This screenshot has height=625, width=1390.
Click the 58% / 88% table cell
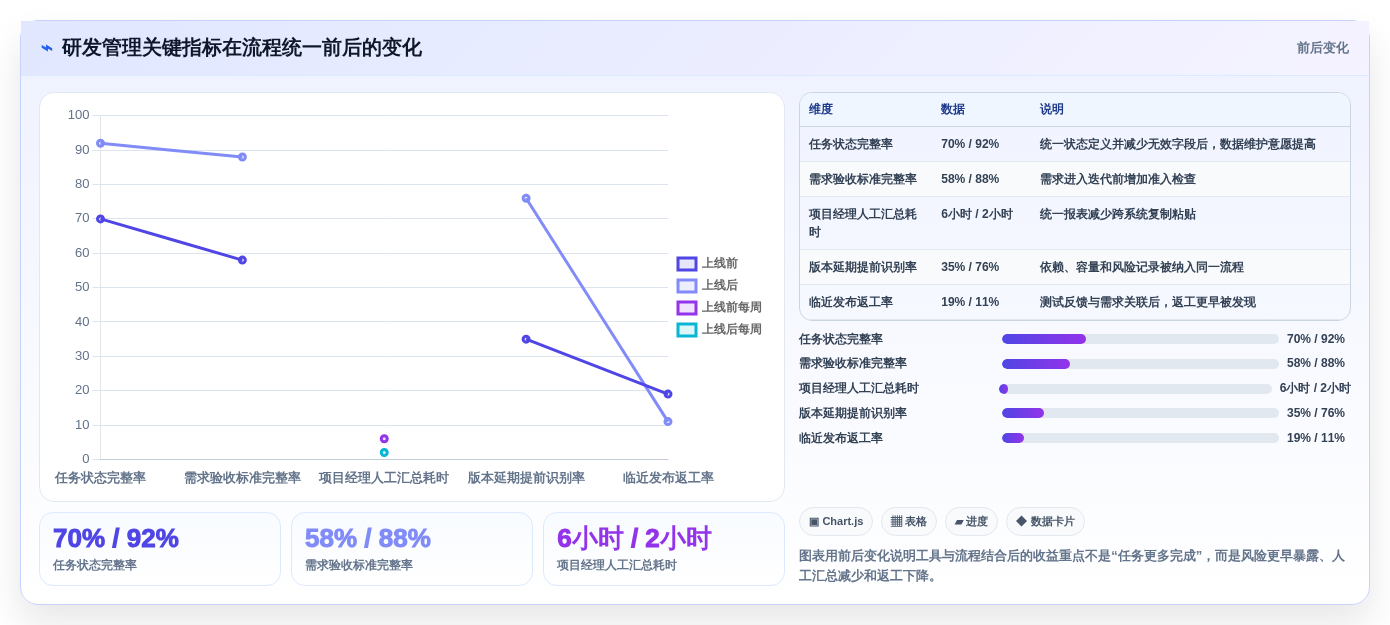(x=970, y=179)
